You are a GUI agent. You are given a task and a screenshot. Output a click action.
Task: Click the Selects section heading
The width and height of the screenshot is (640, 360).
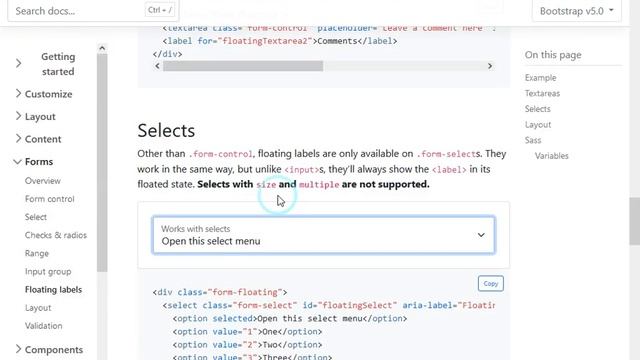pos(166,131)
